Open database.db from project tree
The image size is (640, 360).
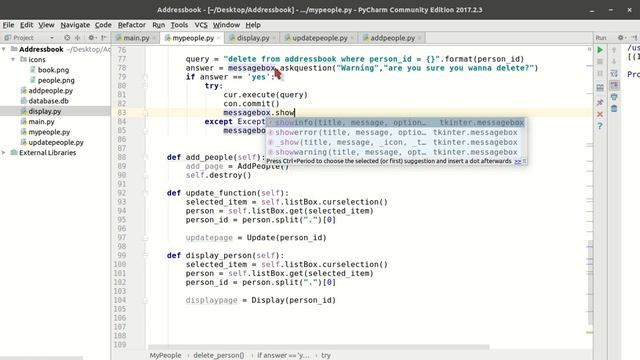tap(48, 101)
